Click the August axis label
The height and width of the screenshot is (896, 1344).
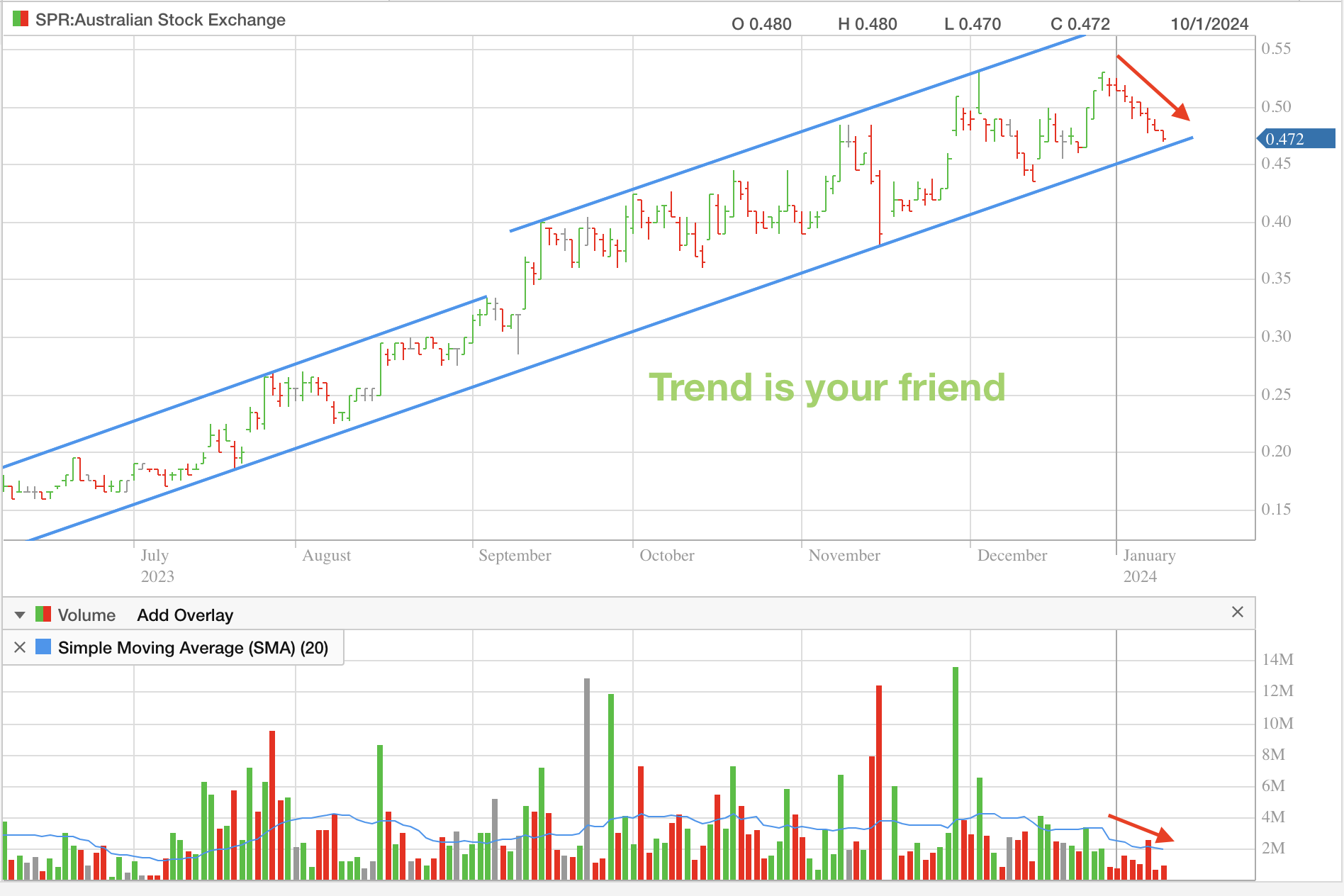click(x=327, y=556)
